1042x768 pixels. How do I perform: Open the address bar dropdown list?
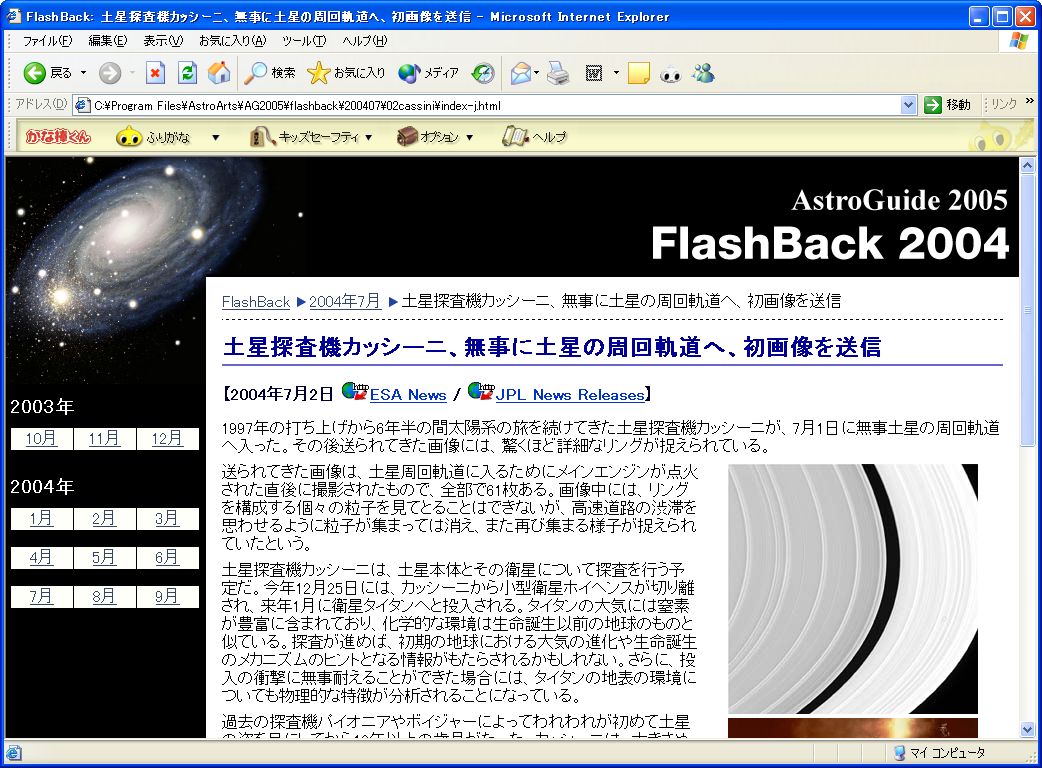tap(908, 105)
